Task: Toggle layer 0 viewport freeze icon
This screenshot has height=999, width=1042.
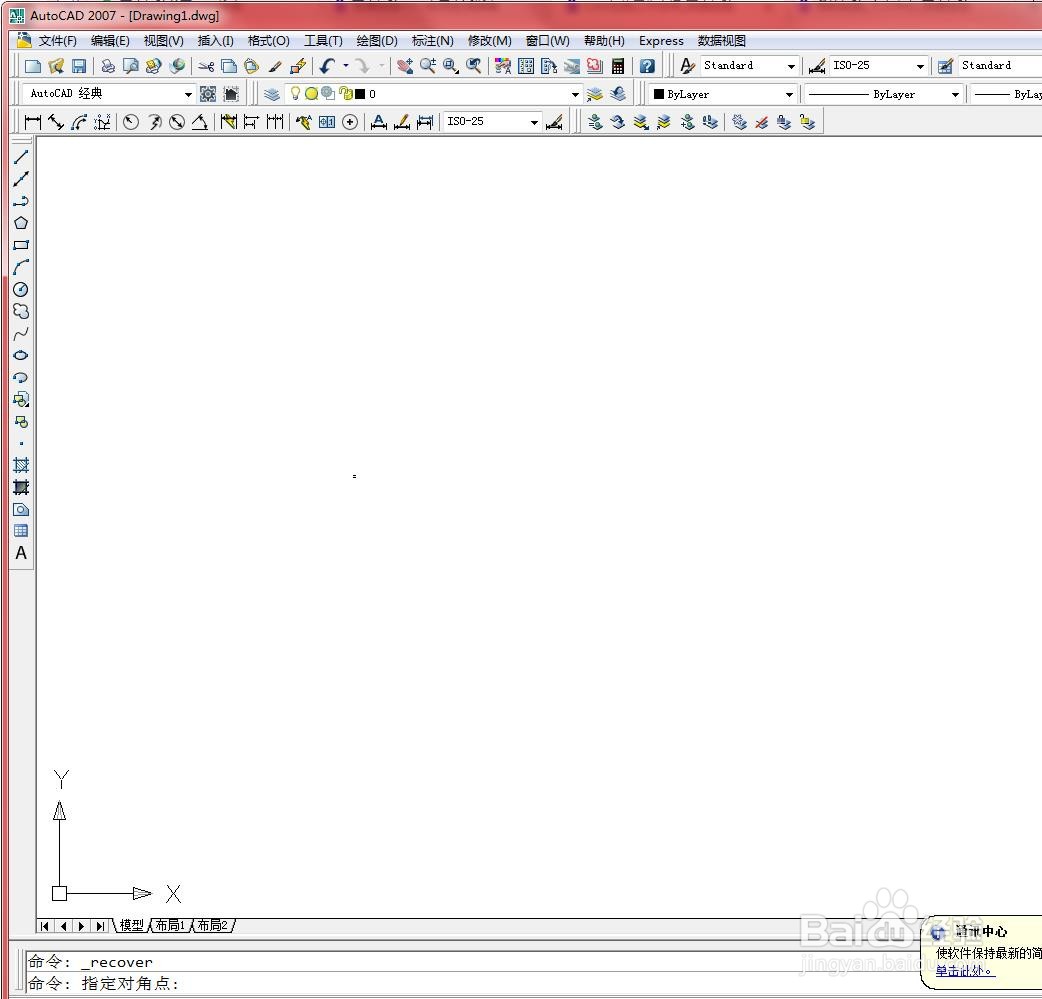Action: [x=328, y=93]
